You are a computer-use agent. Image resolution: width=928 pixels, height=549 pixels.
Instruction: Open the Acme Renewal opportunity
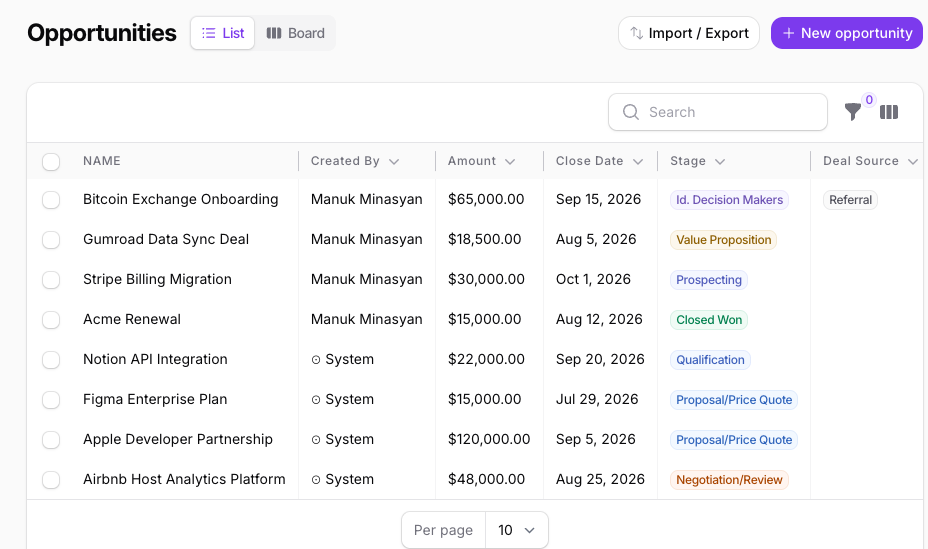point(132,319)
